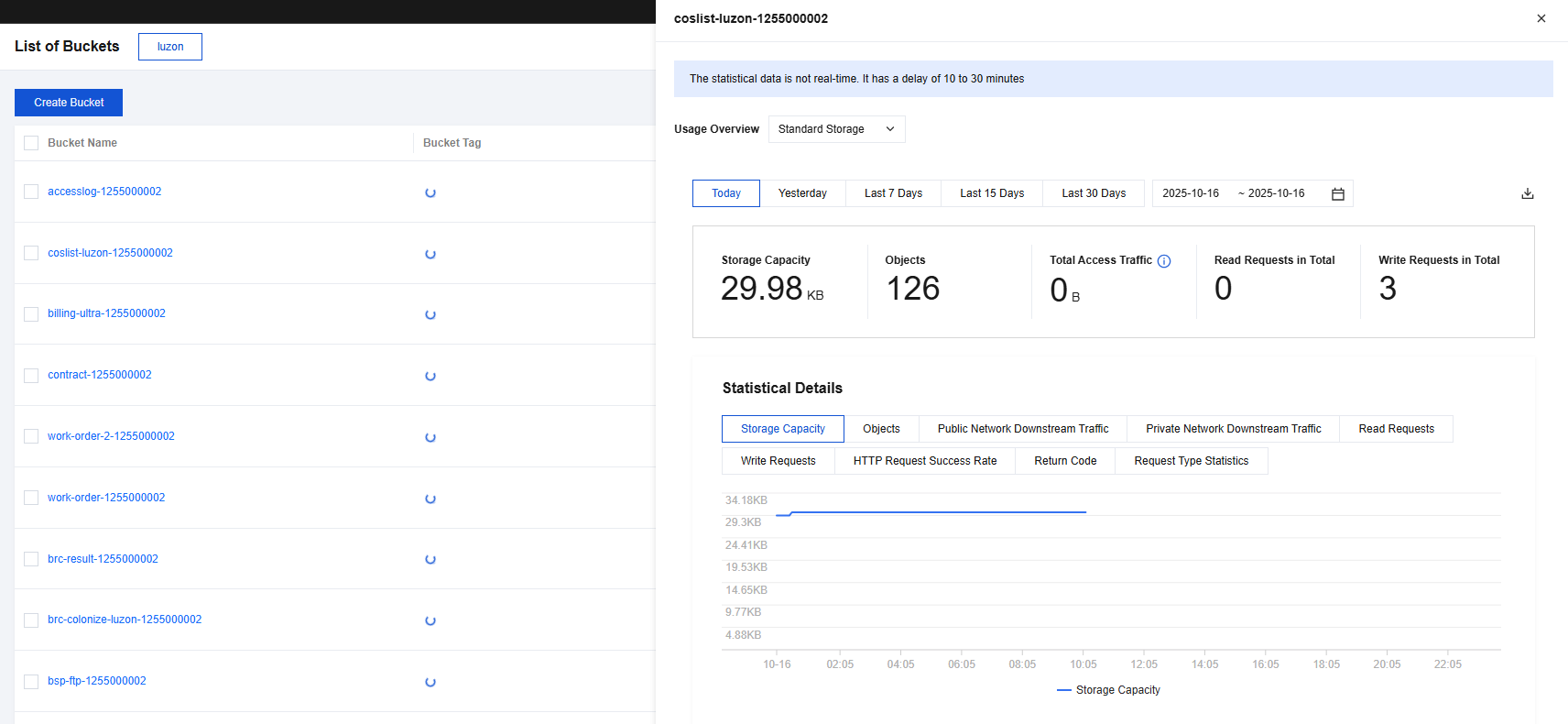1568x724 pixels.
Task: Switch to Last 15 Days range
Action: coord(992,193)
